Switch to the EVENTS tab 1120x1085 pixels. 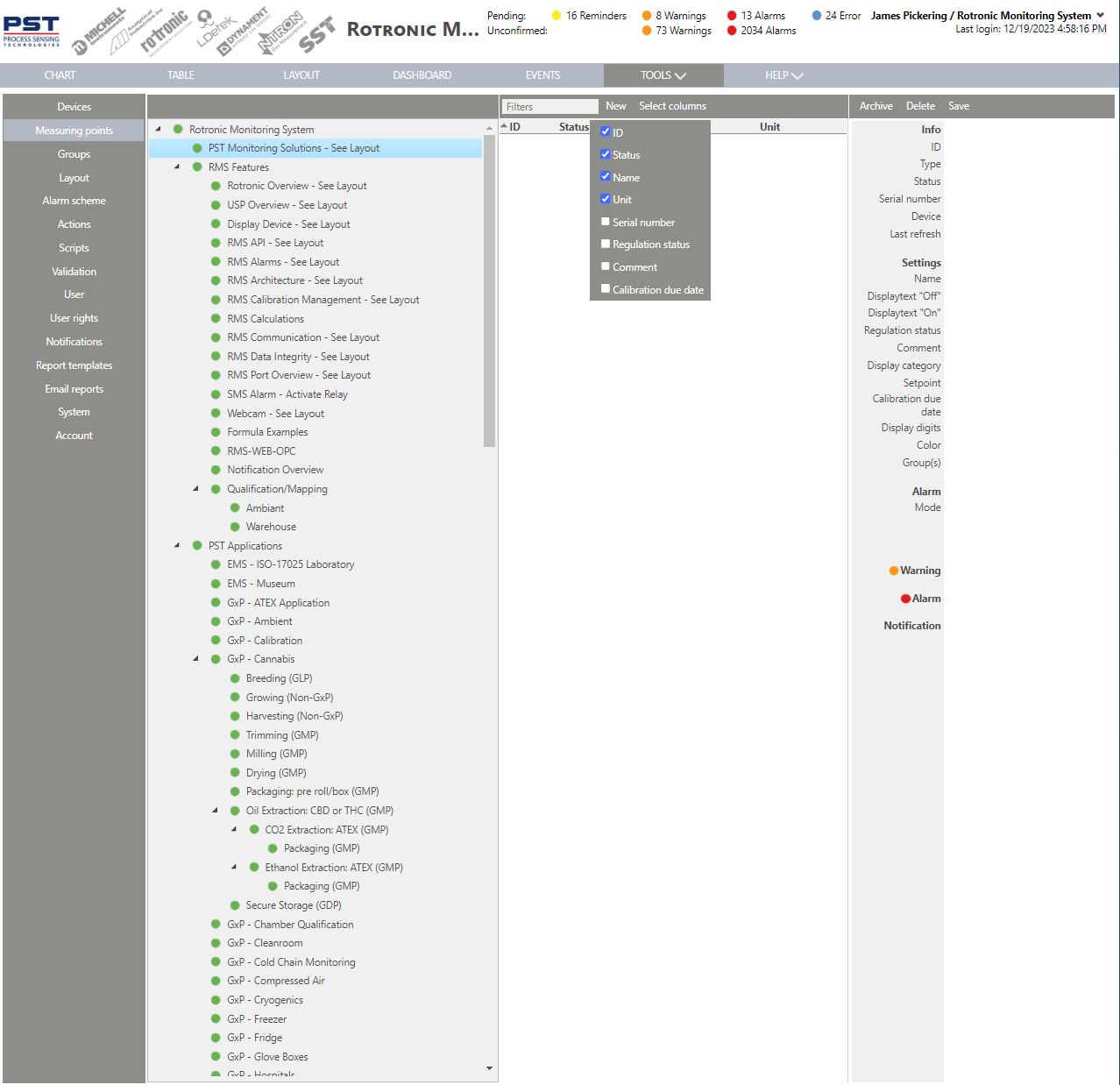coord(542,75)
